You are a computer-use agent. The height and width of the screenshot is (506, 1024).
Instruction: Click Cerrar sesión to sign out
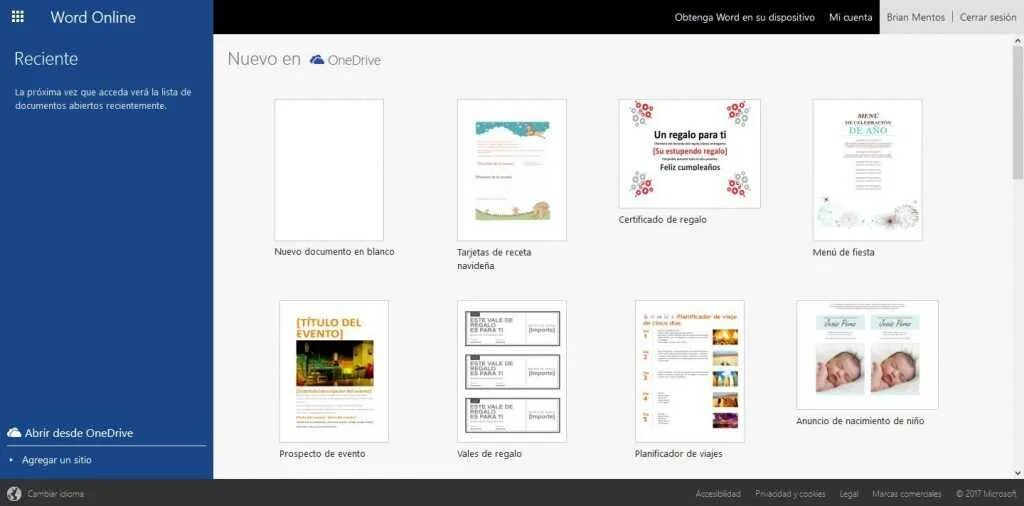[x=988, y=18]
